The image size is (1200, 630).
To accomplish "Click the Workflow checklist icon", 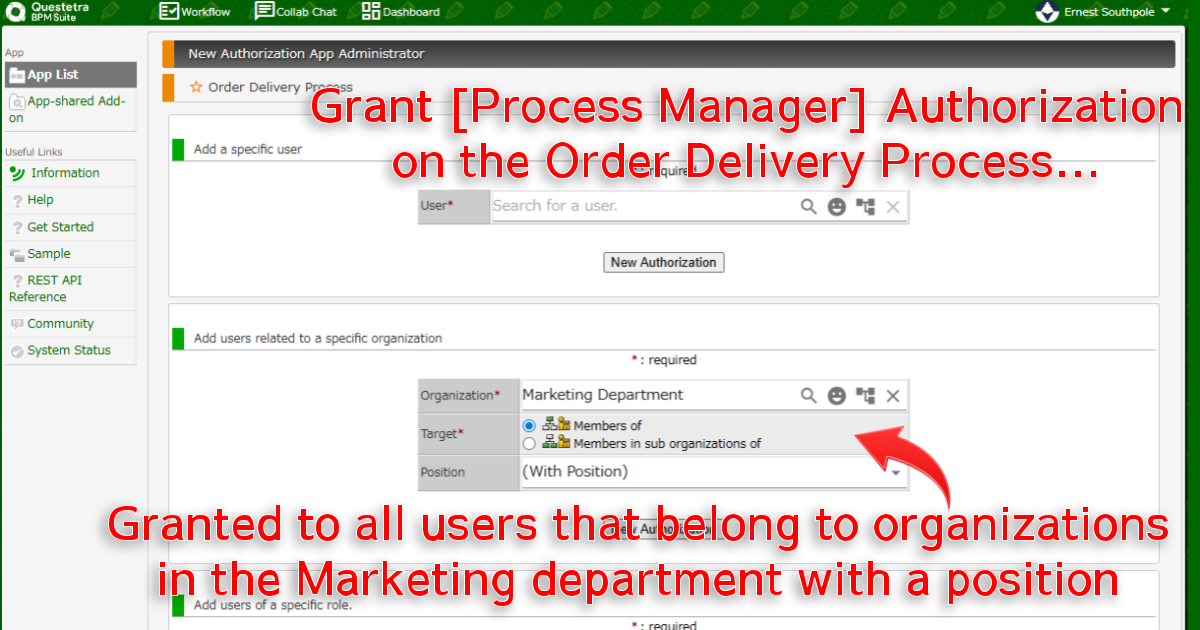I will tap(168, 12).
